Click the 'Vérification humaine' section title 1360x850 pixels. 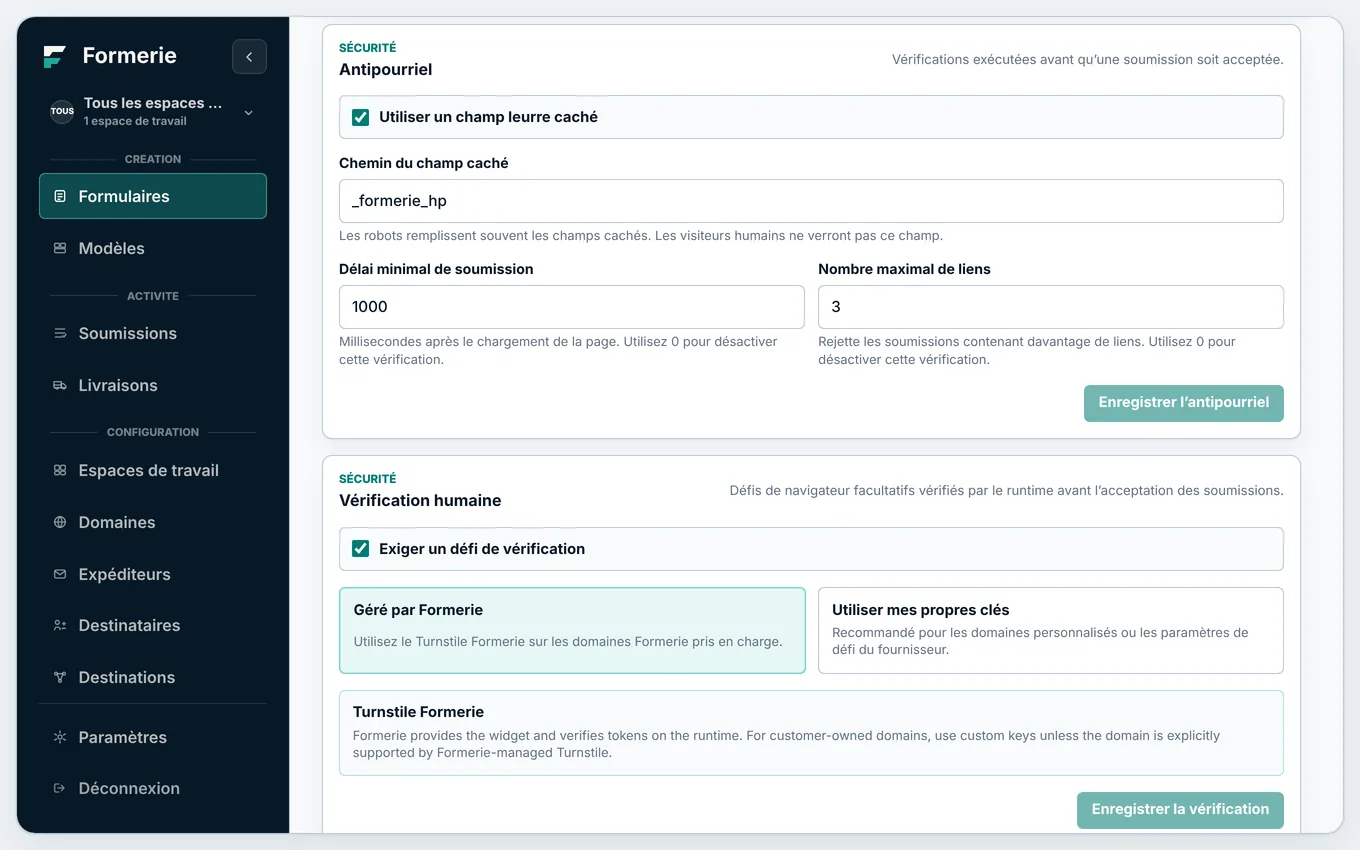point(420,500)
